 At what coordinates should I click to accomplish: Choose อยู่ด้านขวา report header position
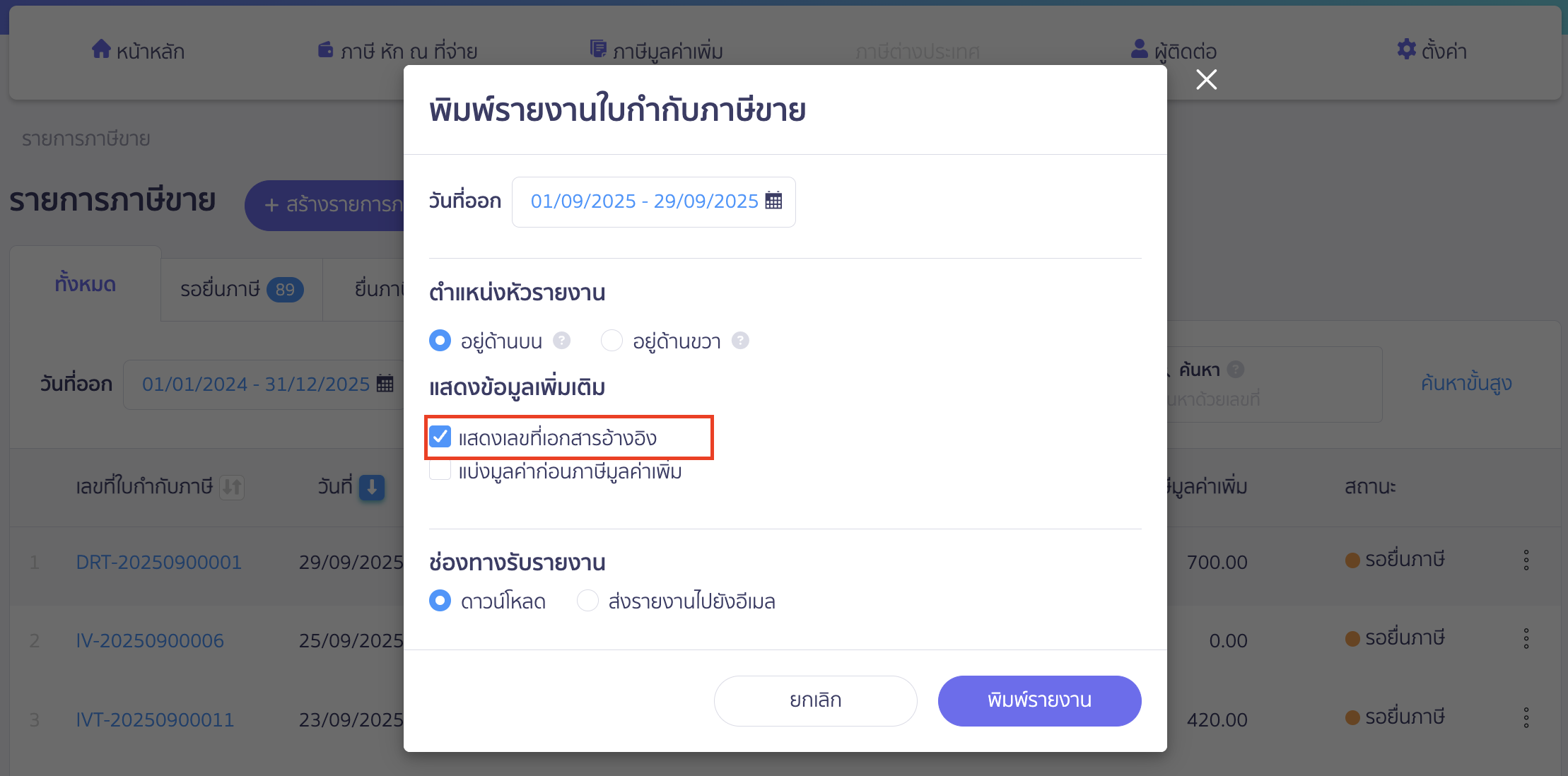click(x=612, y=340)
